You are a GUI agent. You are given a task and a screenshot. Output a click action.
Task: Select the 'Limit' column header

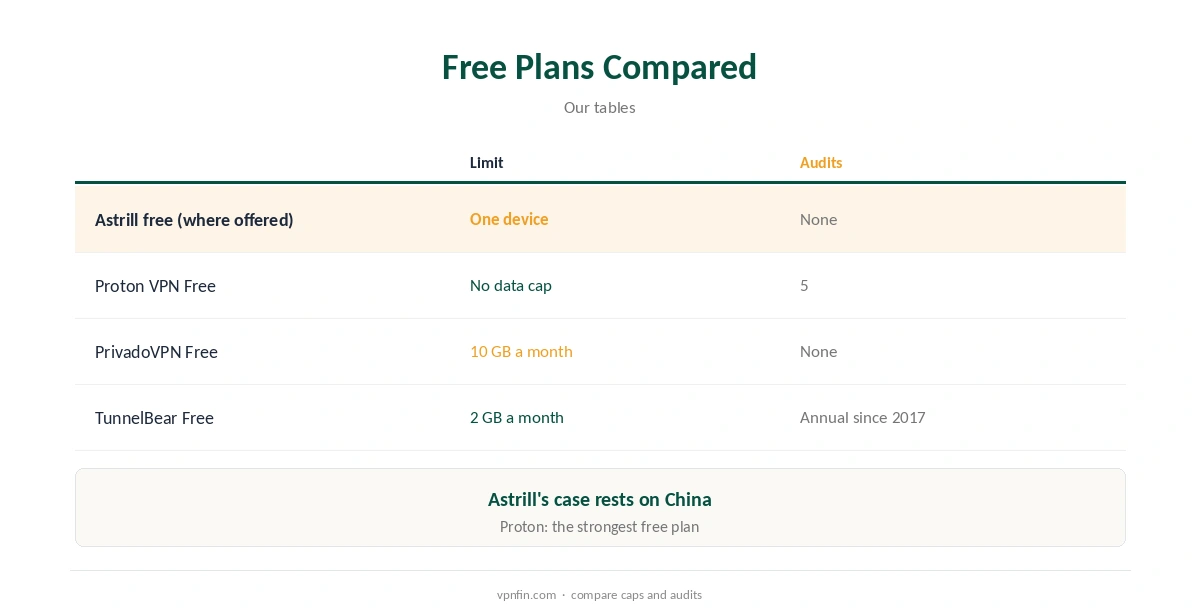pyautogui.click(x=486, y=163)
